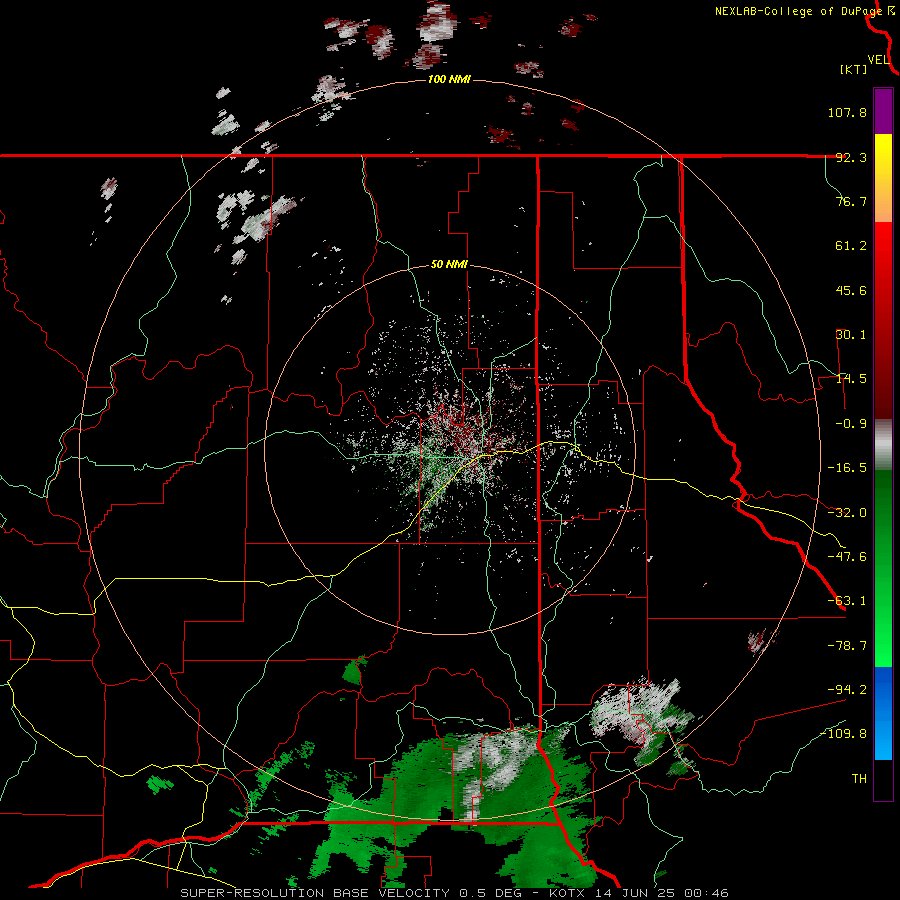Click the 14 JUN 25 00:46 timestamp
This screenshot has height=900, width=900.
(660, 893)
